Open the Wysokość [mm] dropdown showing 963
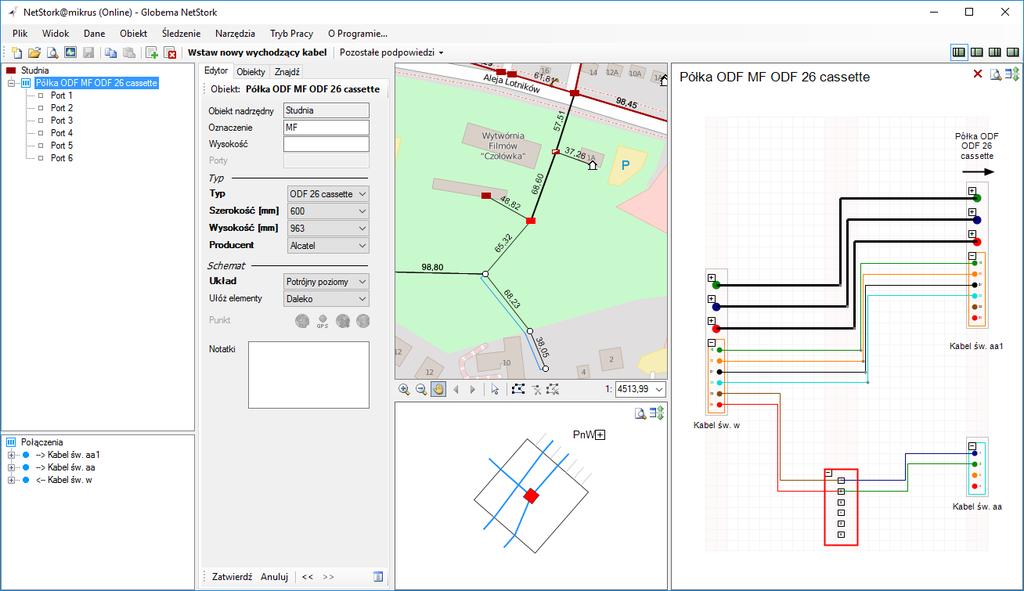The height and width of the screenshot is (591, 1024). click(328, 228)
